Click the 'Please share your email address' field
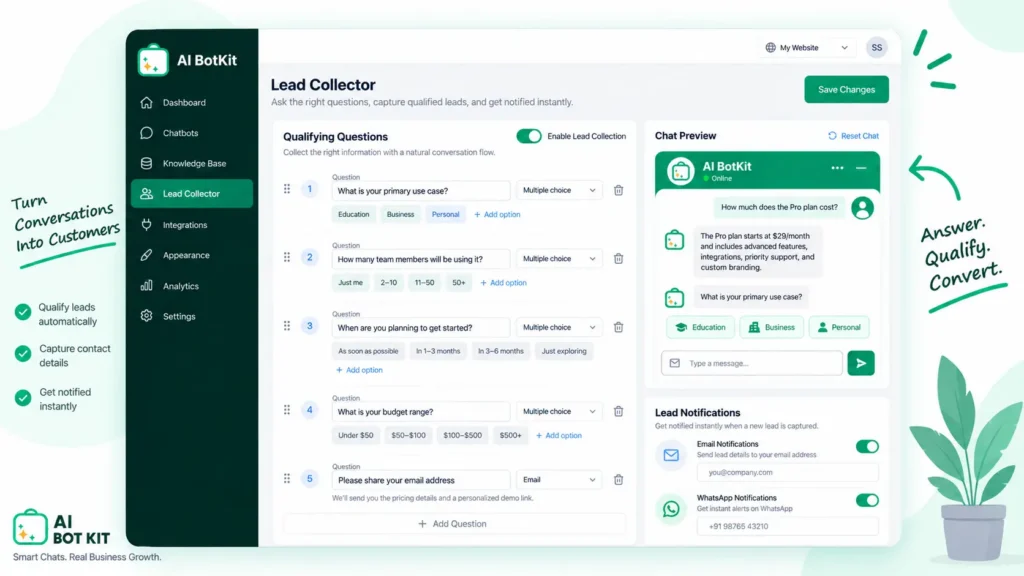 421,480
